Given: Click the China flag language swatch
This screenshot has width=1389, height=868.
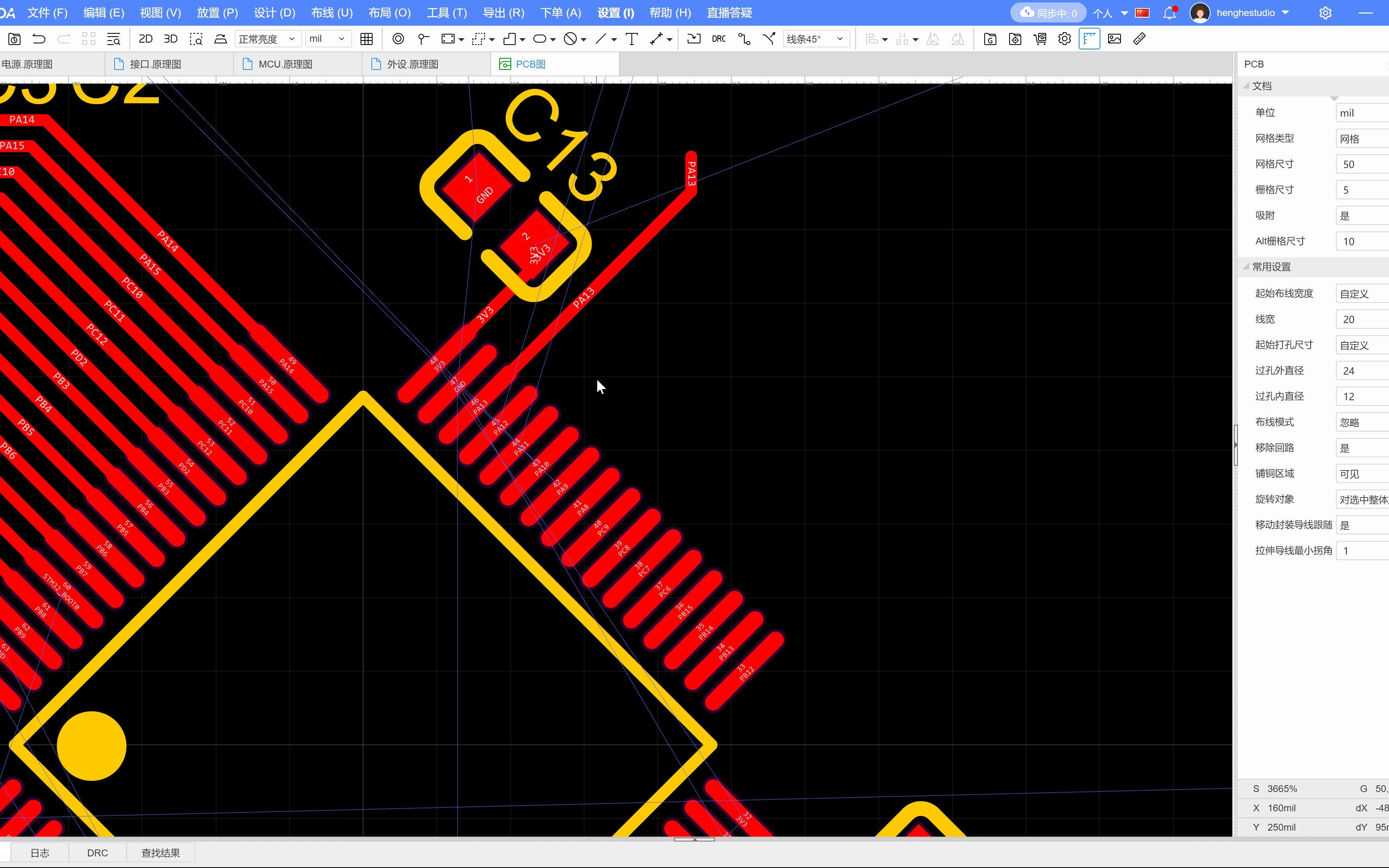Looking at the screenshot, I should click(1142, 12).
